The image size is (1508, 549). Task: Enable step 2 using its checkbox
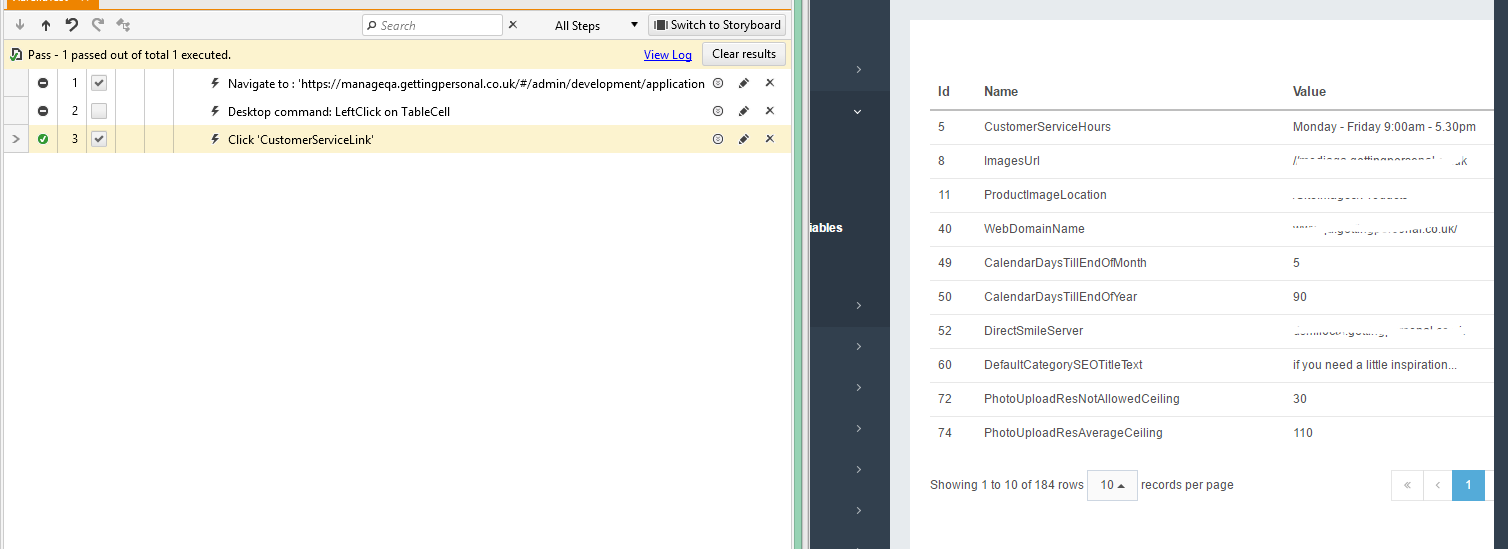[x=99, y=111]
